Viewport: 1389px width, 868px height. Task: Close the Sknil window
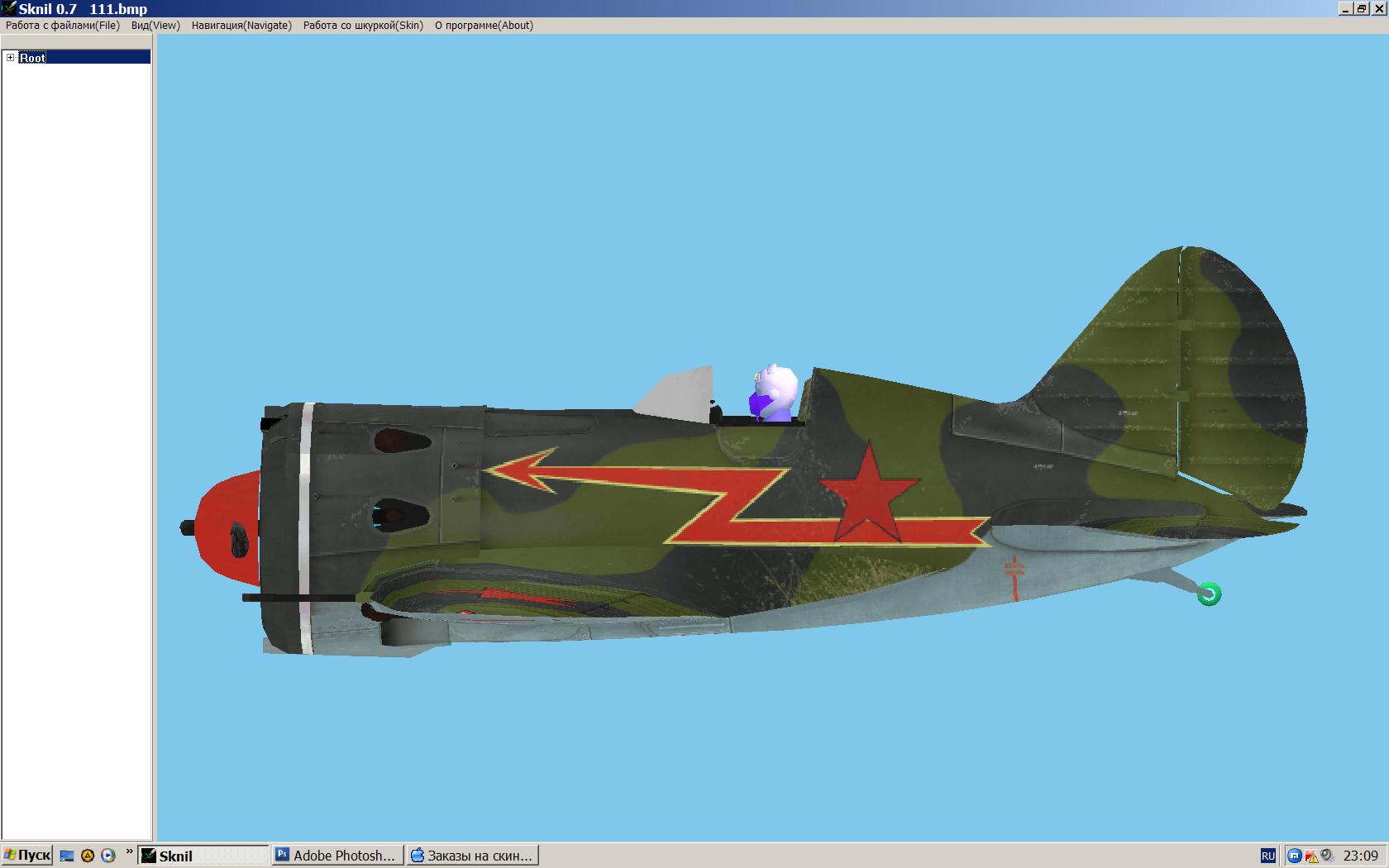[x=1379, y=9]
